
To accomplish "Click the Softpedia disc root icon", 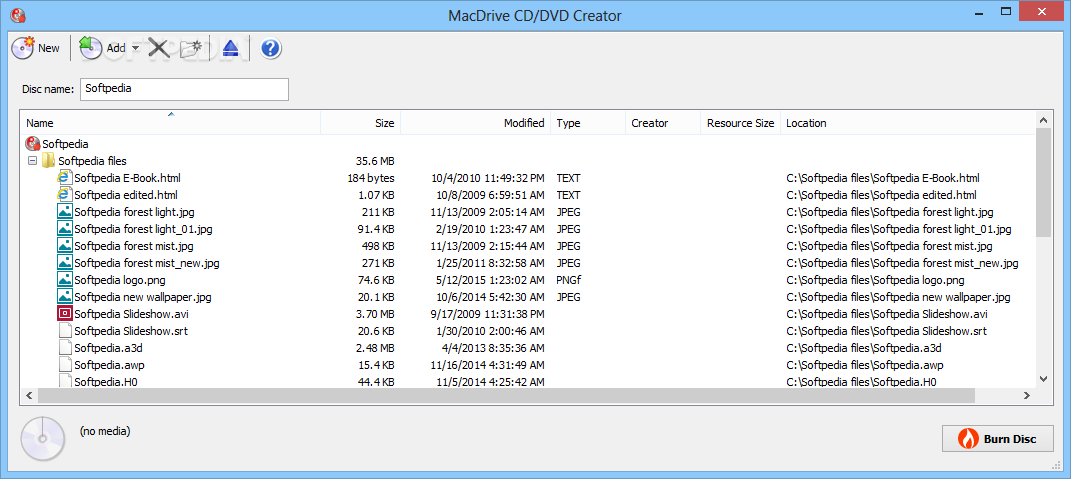I will click(33, 143).
